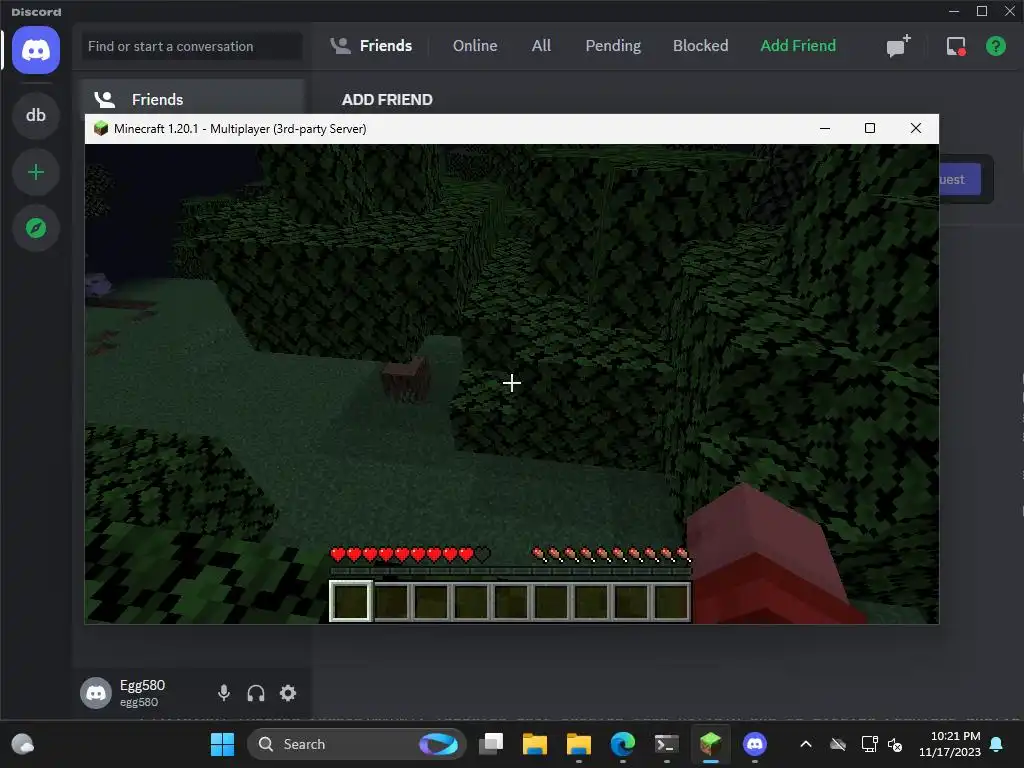Switch to the Blocked tab
This screenshot has height=768, width=1024.
[x=700, y=46]
